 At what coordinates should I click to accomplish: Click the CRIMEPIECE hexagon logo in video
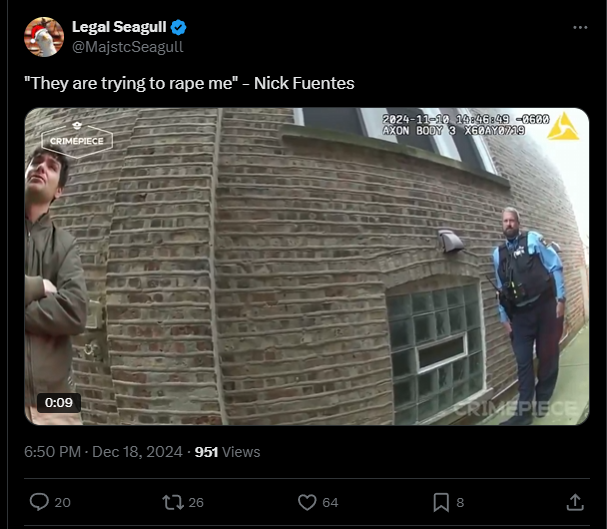[x=77, y=139]
